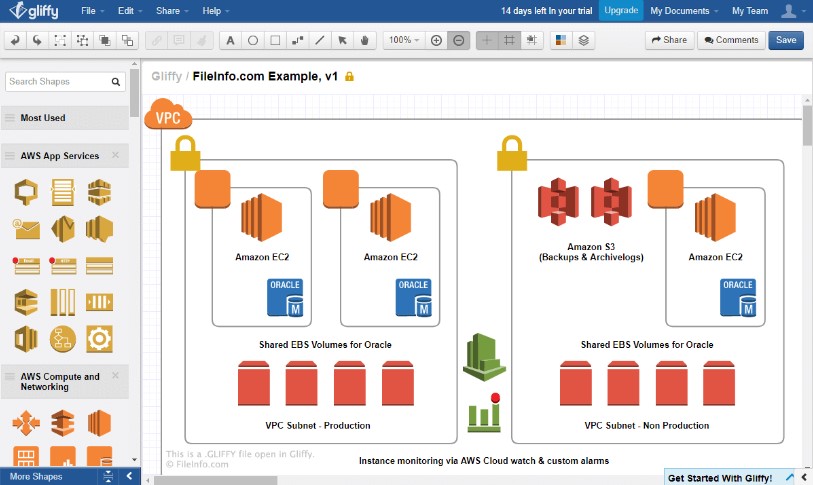The height and width of the screenshot is (485, 813).
Task: Close AWS Compute and Networking library
Action: point(115,375)
